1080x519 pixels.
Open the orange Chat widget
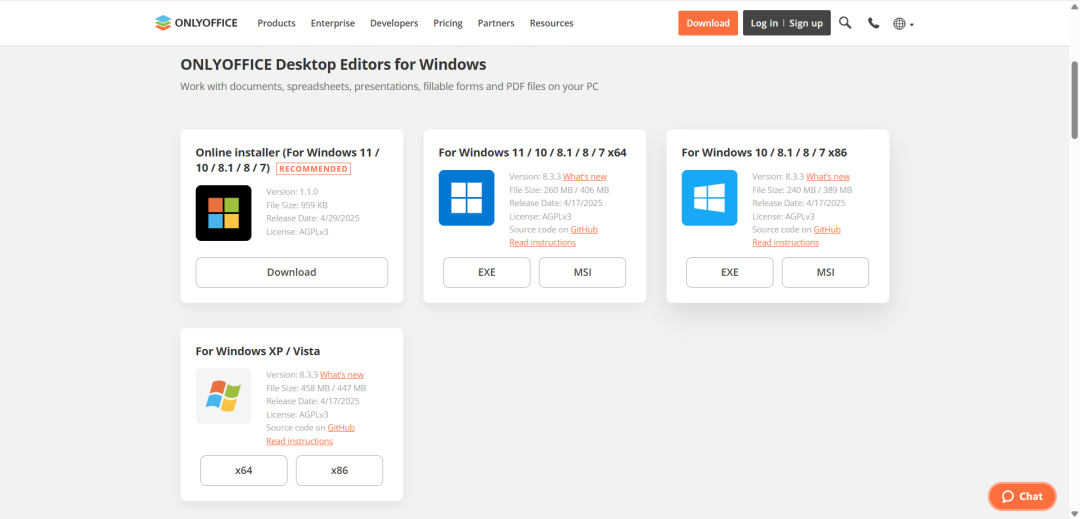[1022, 496]
